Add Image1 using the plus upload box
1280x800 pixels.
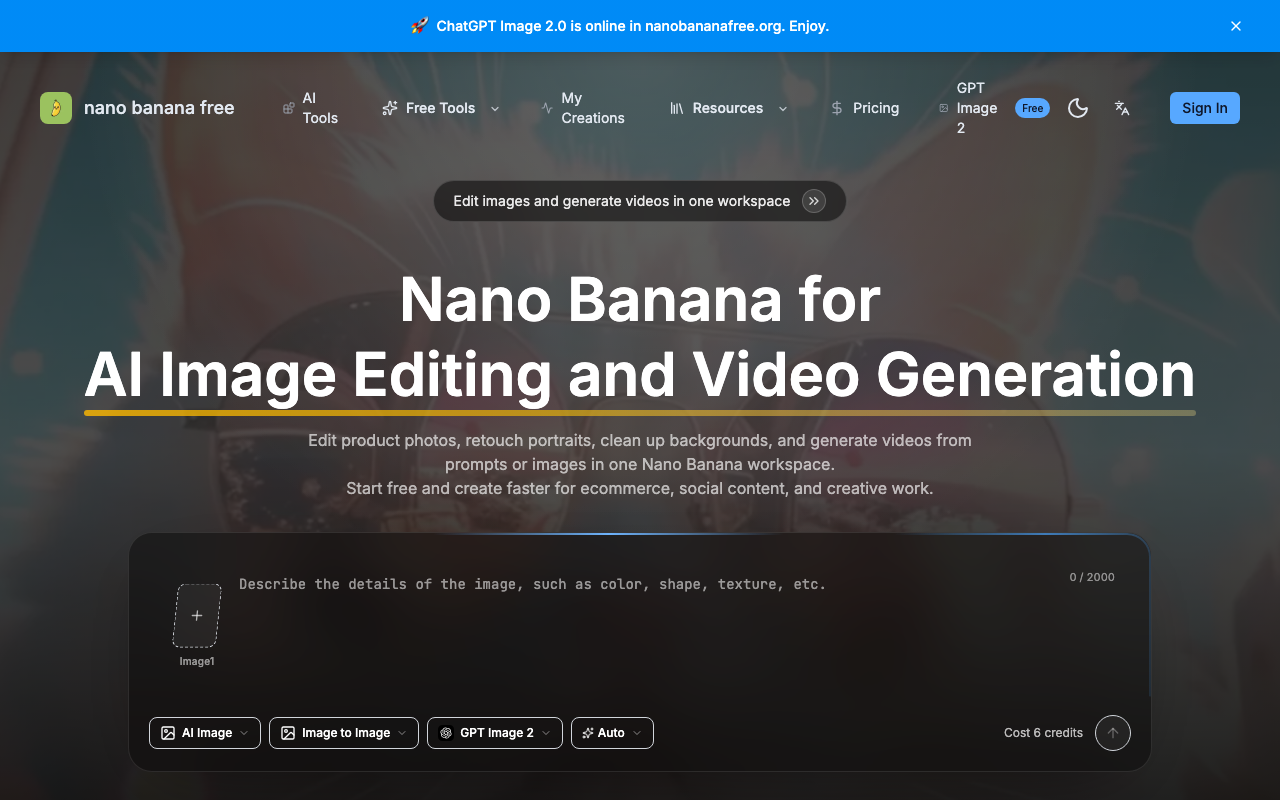(x=197, y=616)
